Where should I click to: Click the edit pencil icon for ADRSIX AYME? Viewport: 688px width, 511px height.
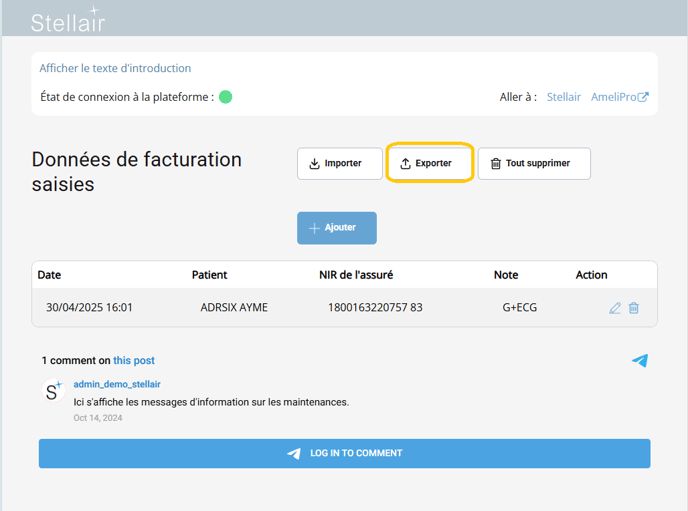(615, 308)
